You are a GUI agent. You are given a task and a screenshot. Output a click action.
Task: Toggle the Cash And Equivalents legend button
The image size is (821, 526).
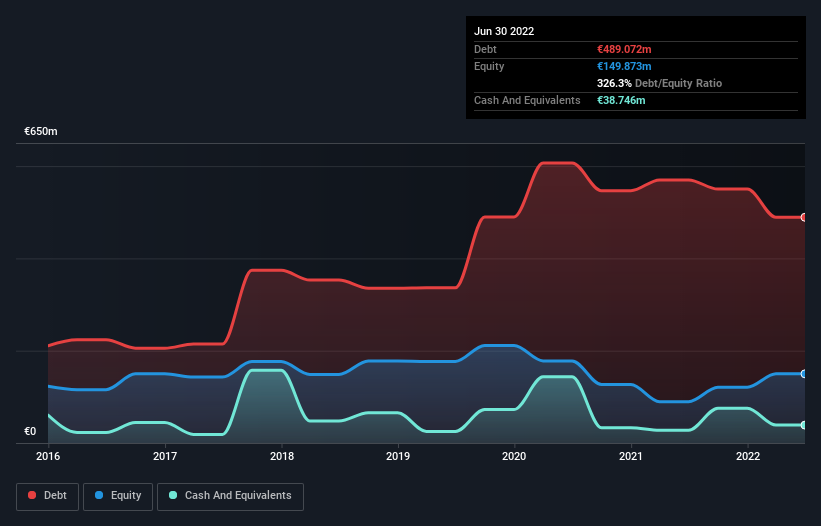point(230,496)
